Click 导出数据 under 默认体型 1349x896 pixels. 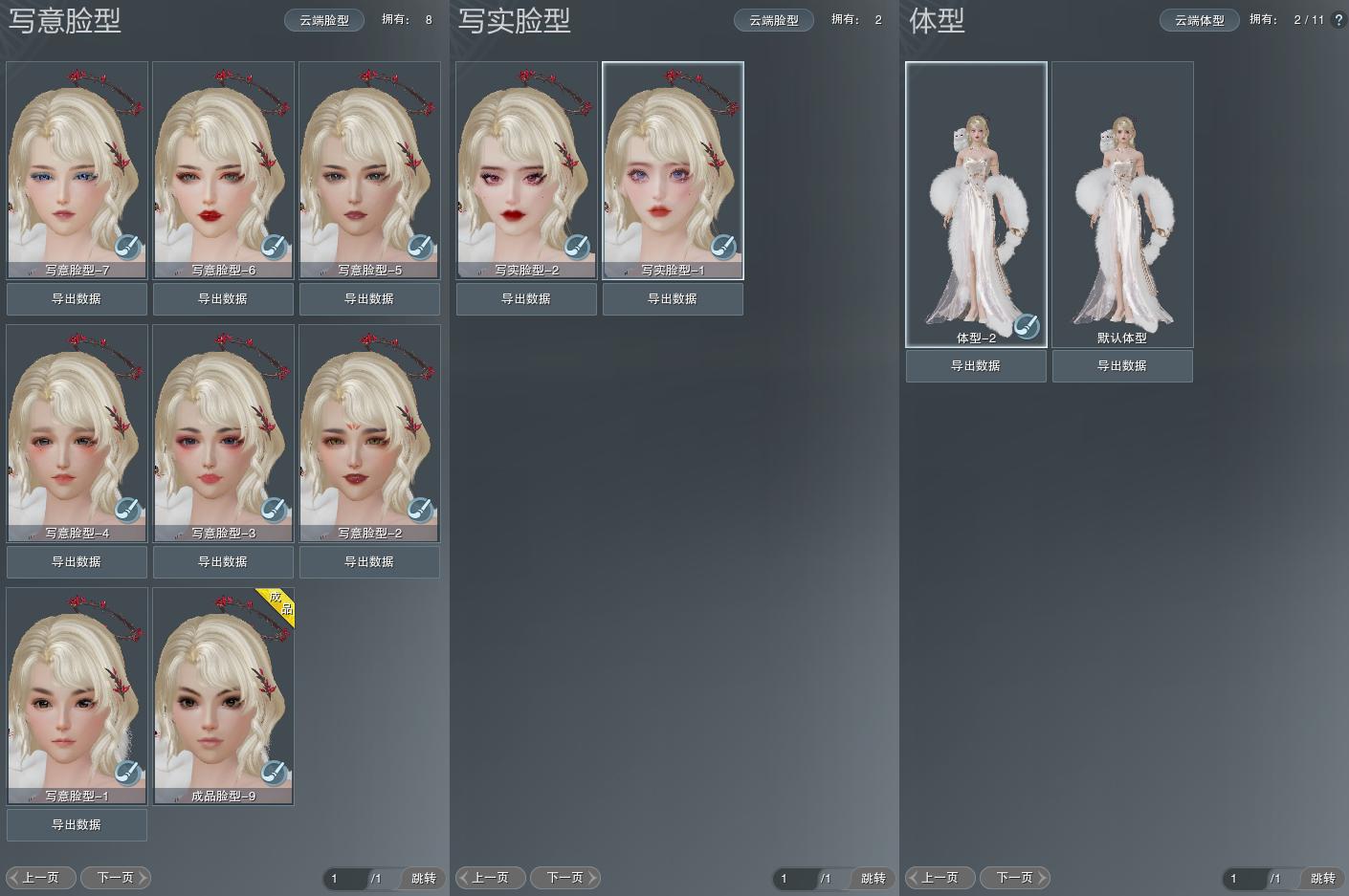point(1122,365)
